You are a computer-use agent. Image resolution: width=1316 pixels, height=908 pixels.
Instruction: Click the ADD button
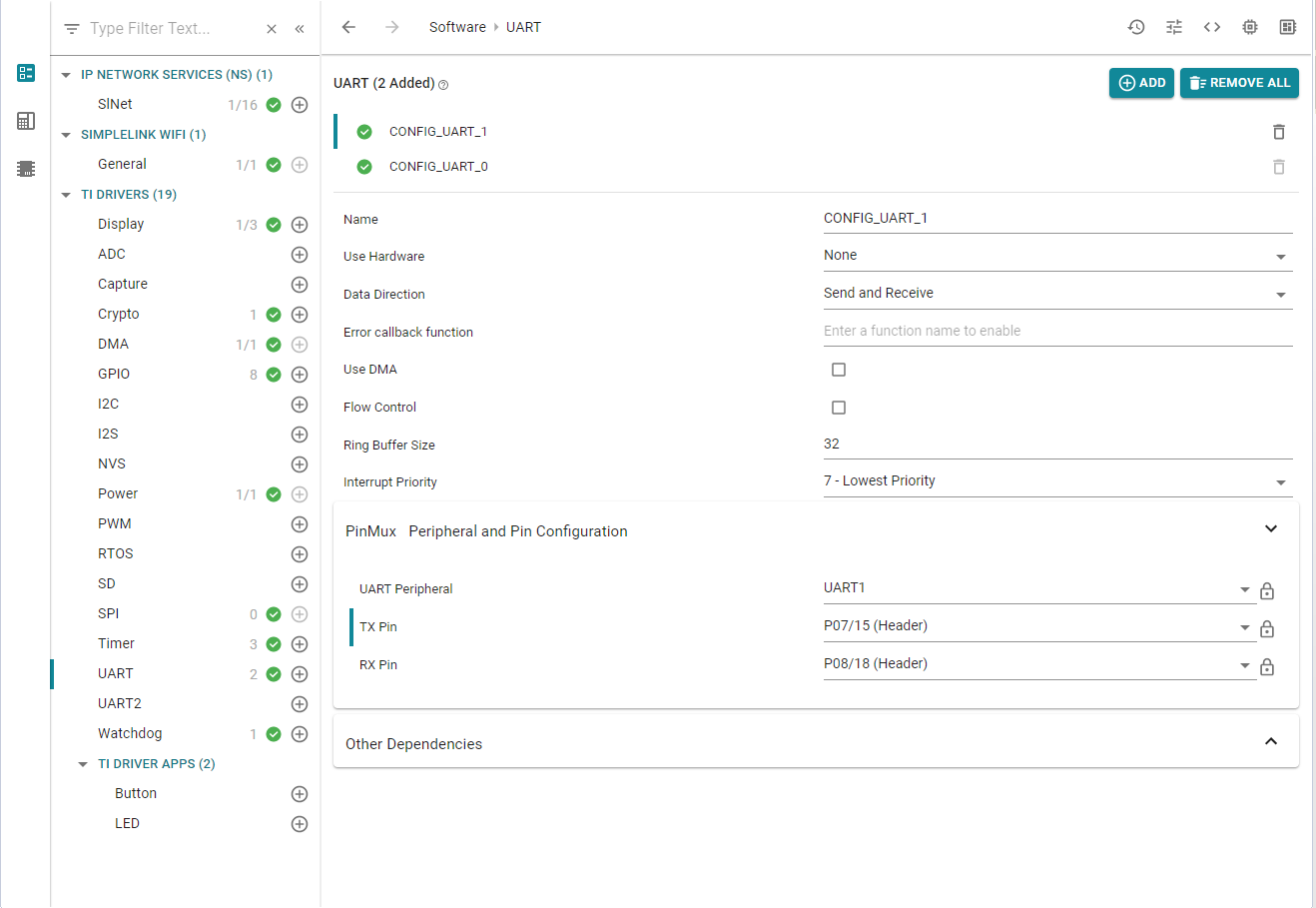(x=1141, y=83)
